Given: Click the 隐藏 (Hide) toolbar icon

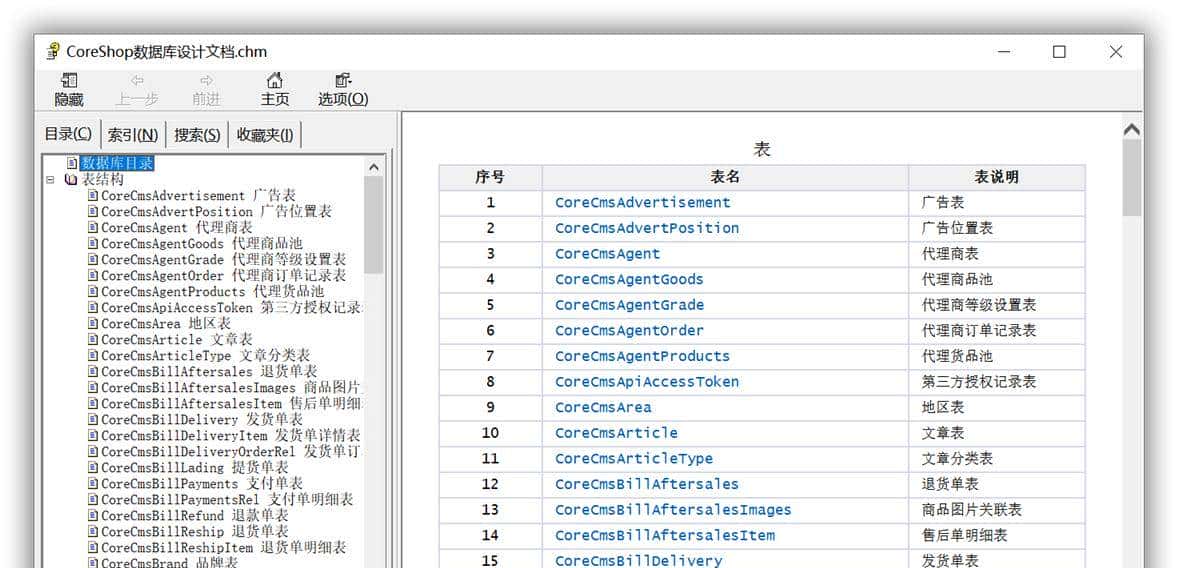Looking at the screenshot, I should [x=69, y=80].
